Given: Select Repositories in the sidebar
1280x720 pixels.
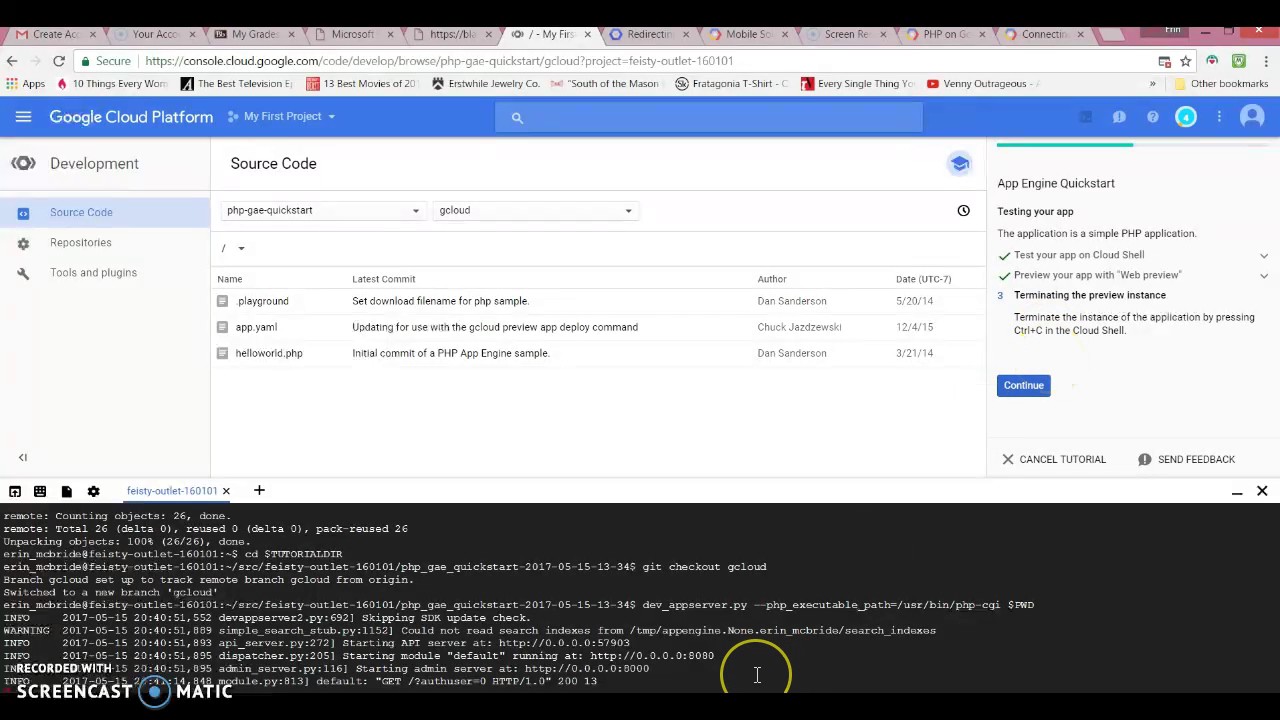Looking at the screenshot, I should (x=105, y=242).
